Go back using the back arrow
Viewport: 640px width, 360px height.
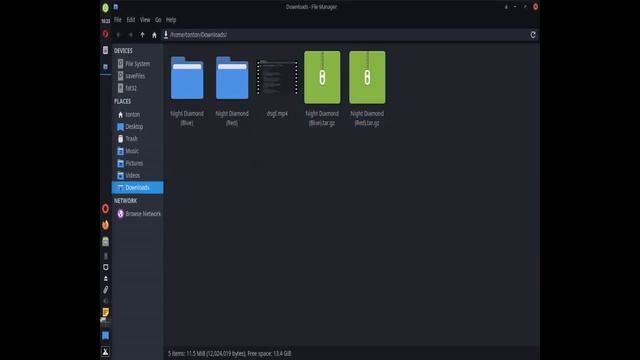click(x=118, y=35)
